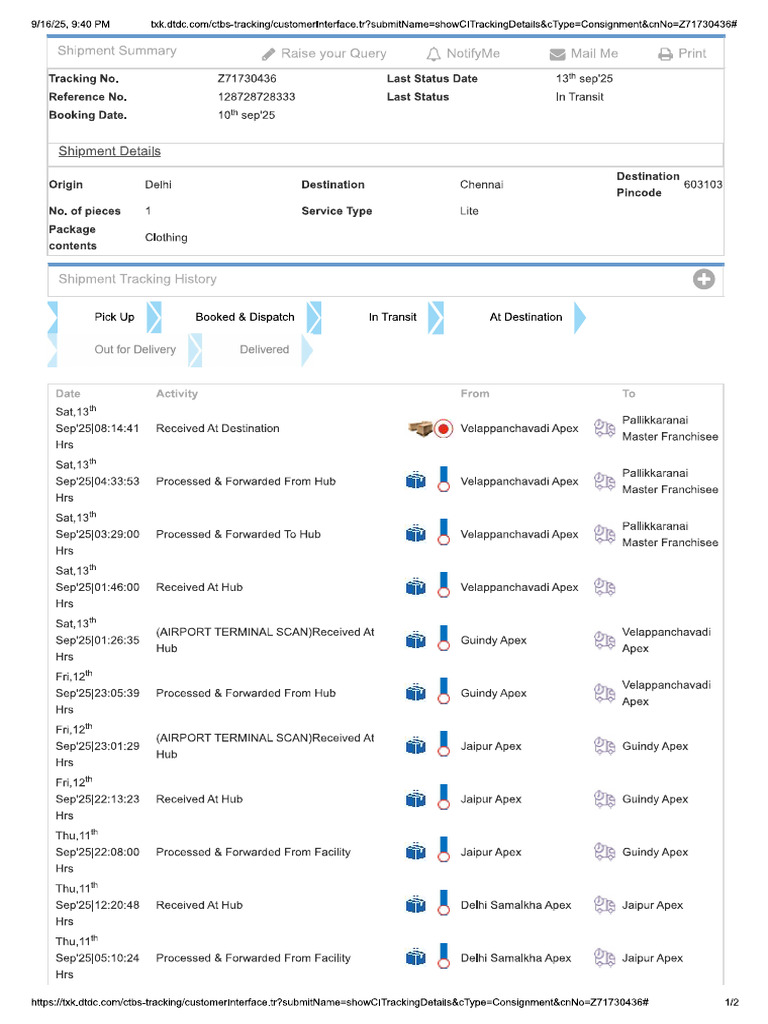Click package icon in 22:13:23 Received At Hub row

[415, 799]
